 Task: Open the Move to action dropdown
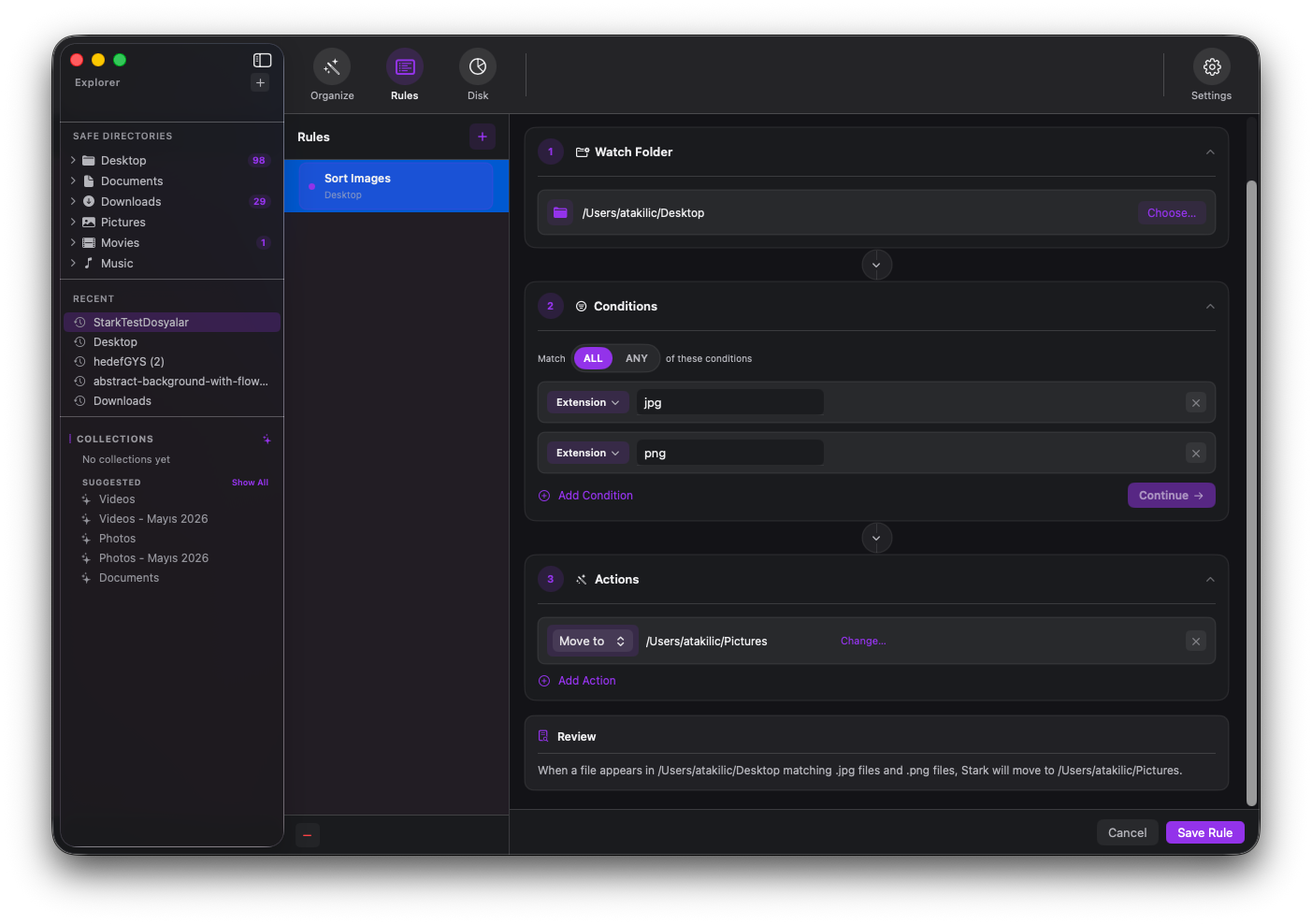[x=592, y=641]
